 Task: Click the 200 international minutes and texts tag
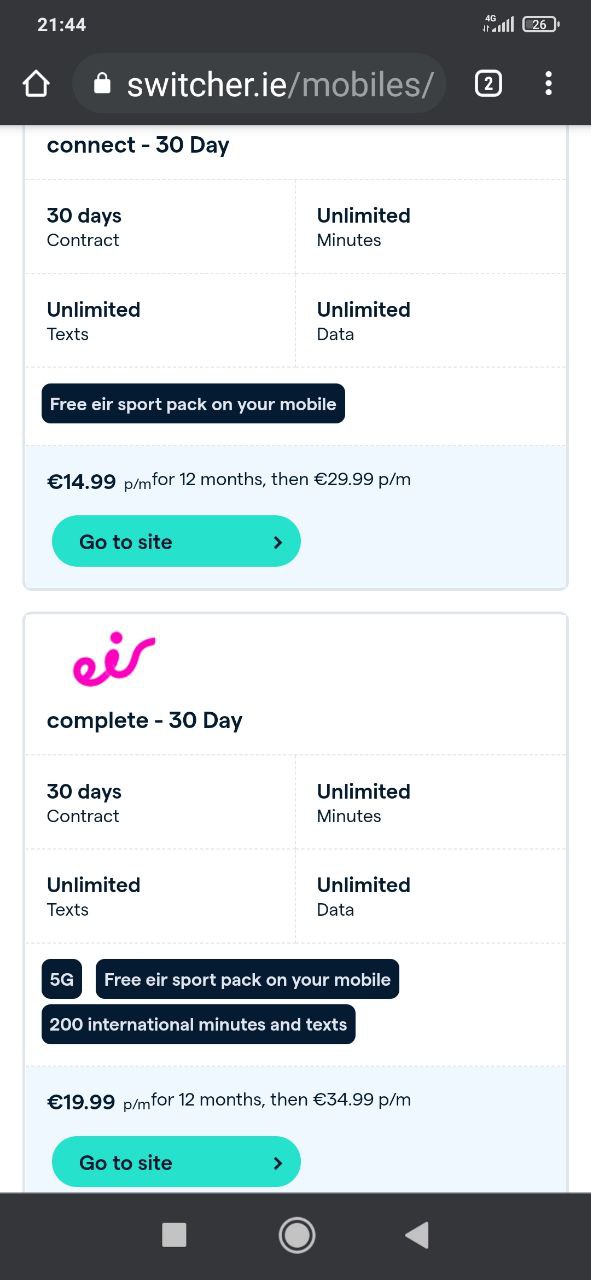coord(198,1024)
